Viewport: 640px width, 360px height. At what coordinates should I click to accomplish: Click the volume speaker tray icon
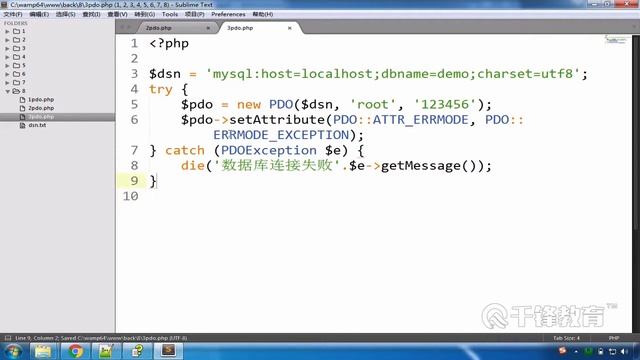click(624, 351)
